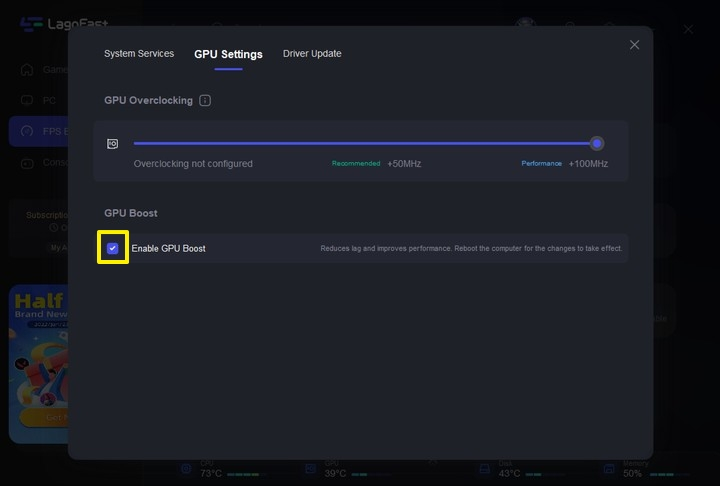The height and width of the screenshot is (486, 720).
Task: Open the Driver Update tab
Action: point(312,54)
